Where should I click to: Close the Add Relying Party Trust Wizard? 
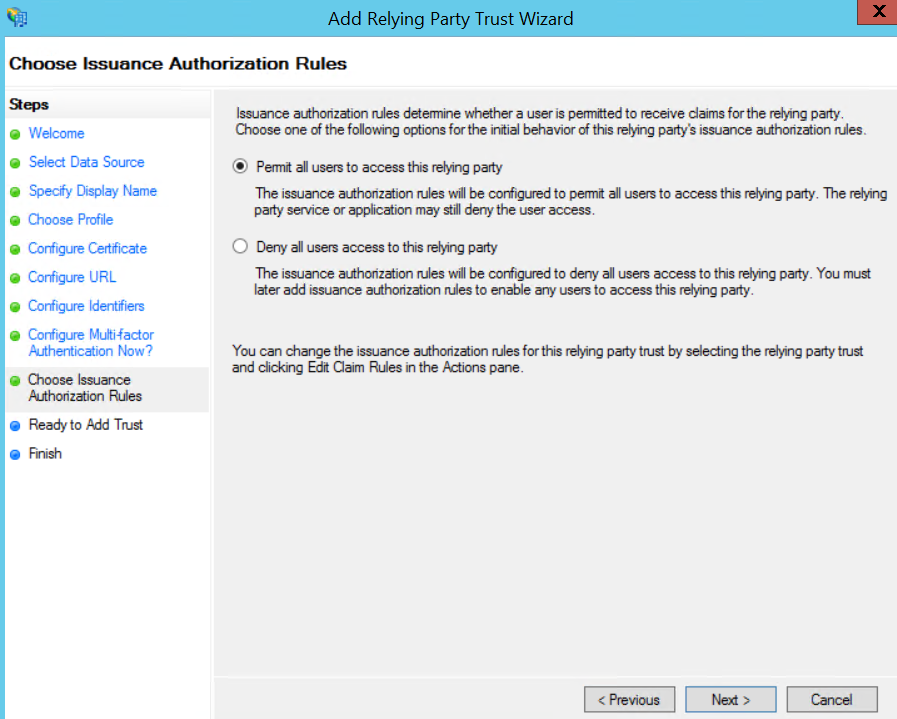click(x=878, y=11)
